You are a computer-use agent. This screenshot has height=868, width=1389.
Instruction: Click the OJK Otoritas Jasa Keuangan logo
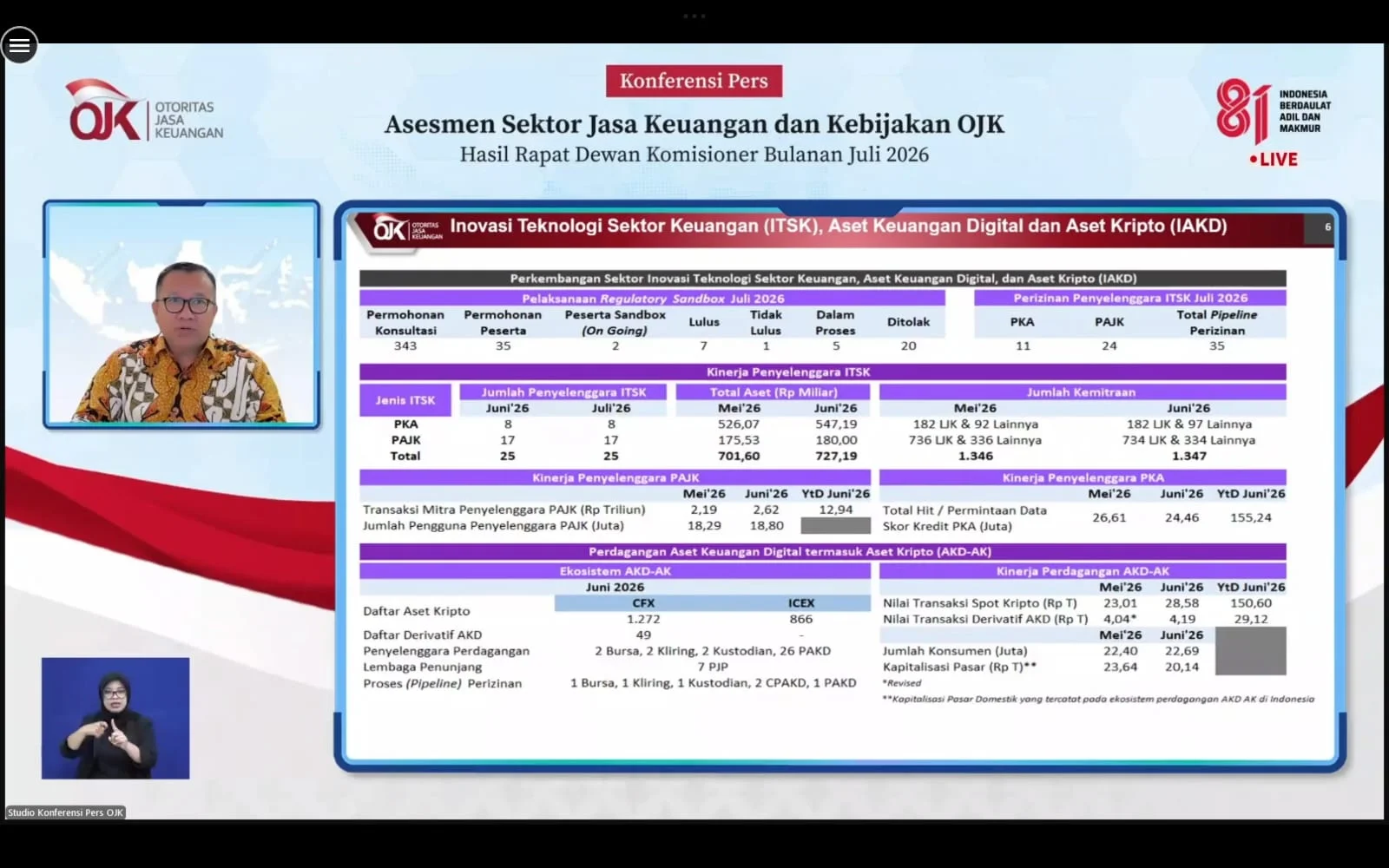[x=146, y=111]
